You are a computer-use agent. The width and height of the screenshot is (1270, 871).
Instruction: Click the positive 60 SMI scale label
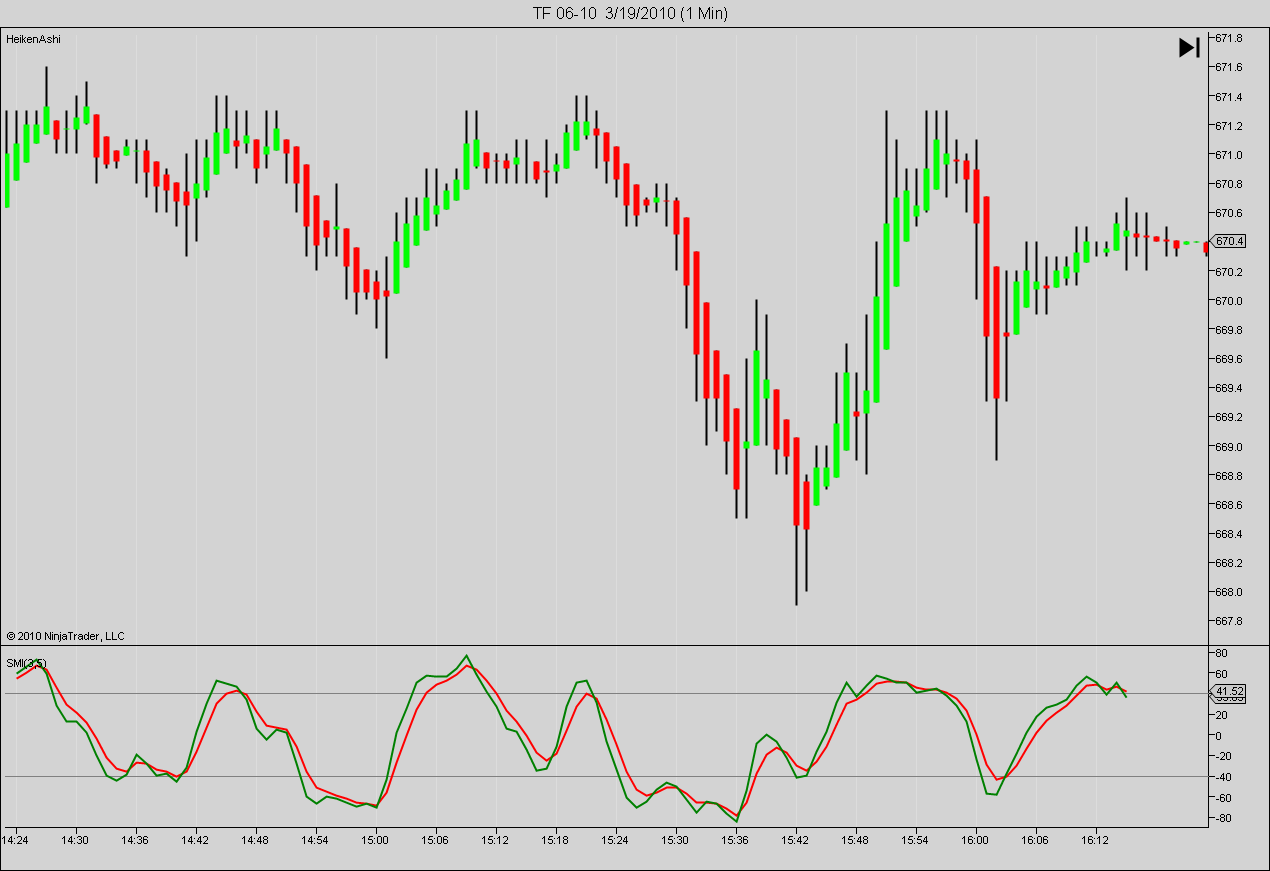(1222, 674)
